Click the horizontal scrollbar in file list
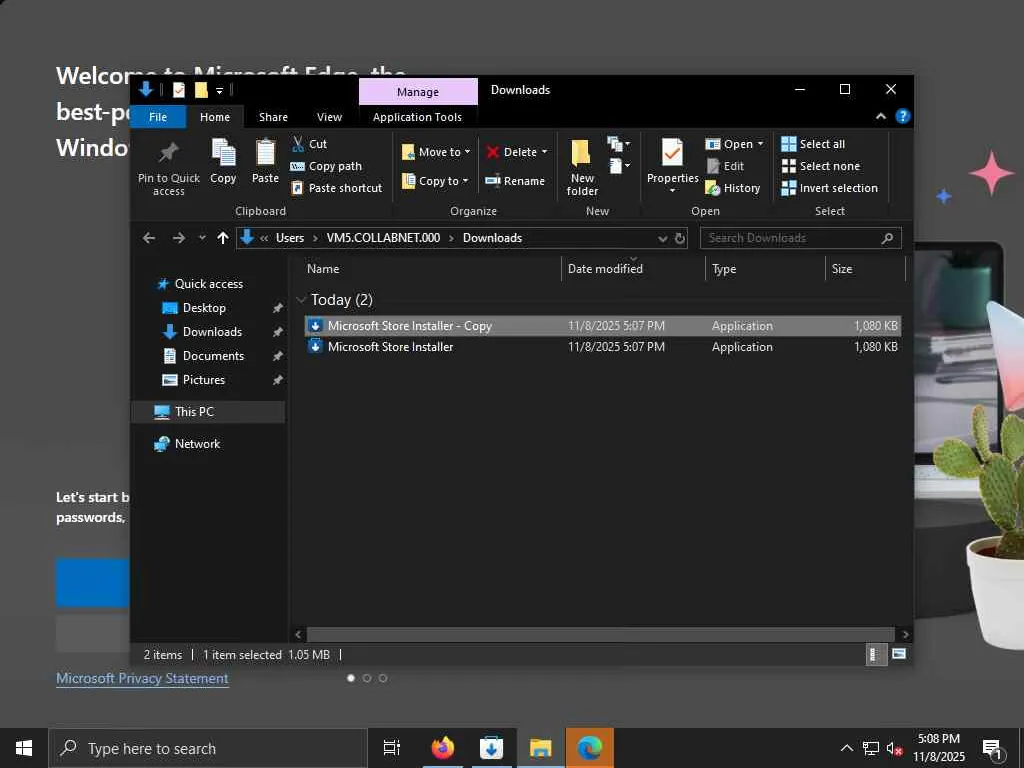Screen dimensions: 1024x768 coord(600,634)
